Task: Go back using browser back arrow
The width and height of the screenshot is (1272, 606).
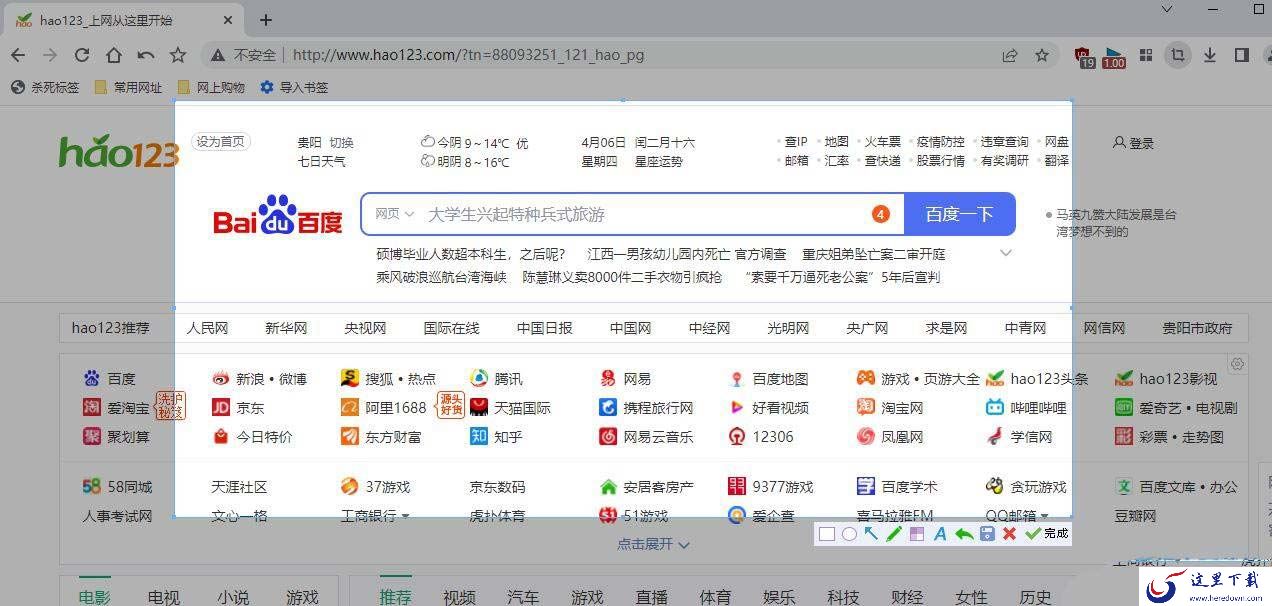Action: point(18,55)
